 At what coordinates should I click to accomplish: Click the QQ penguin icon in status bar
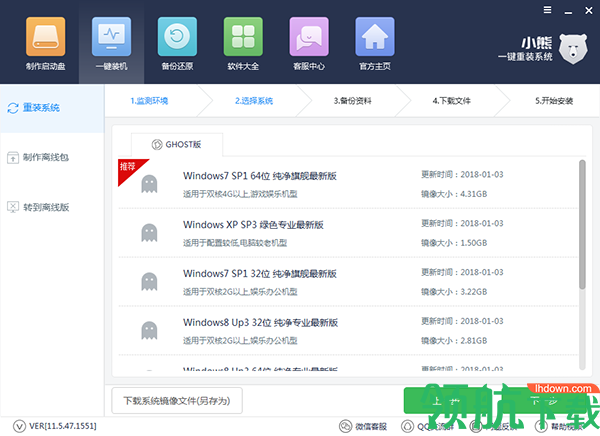[x=407, y=426]
